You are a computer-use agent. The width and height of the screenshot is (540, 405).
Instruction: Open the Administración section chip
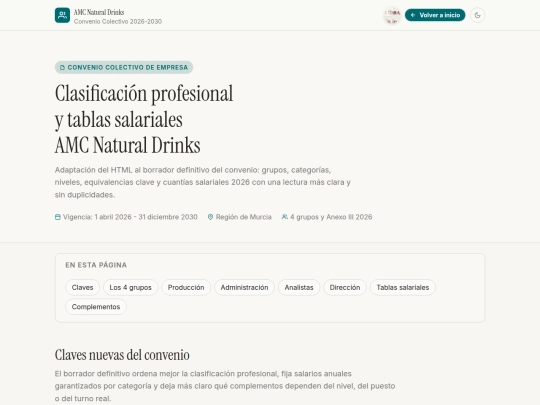click(244, 288)
